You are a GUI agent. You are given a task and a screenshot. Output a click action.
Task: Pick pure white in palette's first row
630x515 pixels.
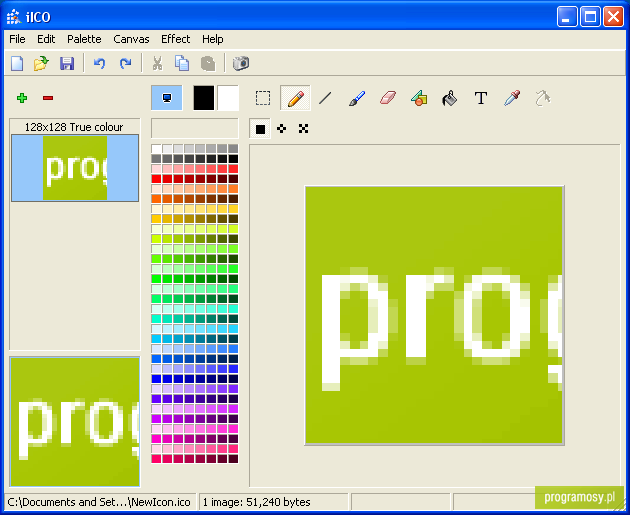(x=156, y=149)
